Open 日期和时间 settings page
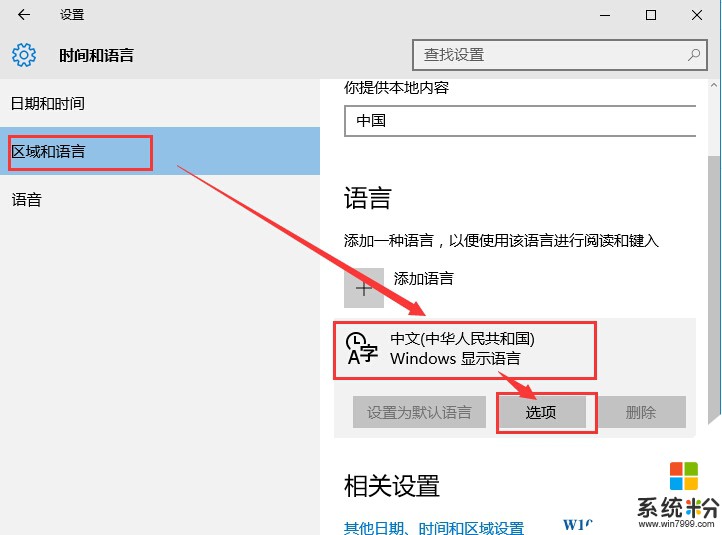Image resolution: width=722 pixels, height=535 pixels. pyautogui.click(x=160, y=104)
